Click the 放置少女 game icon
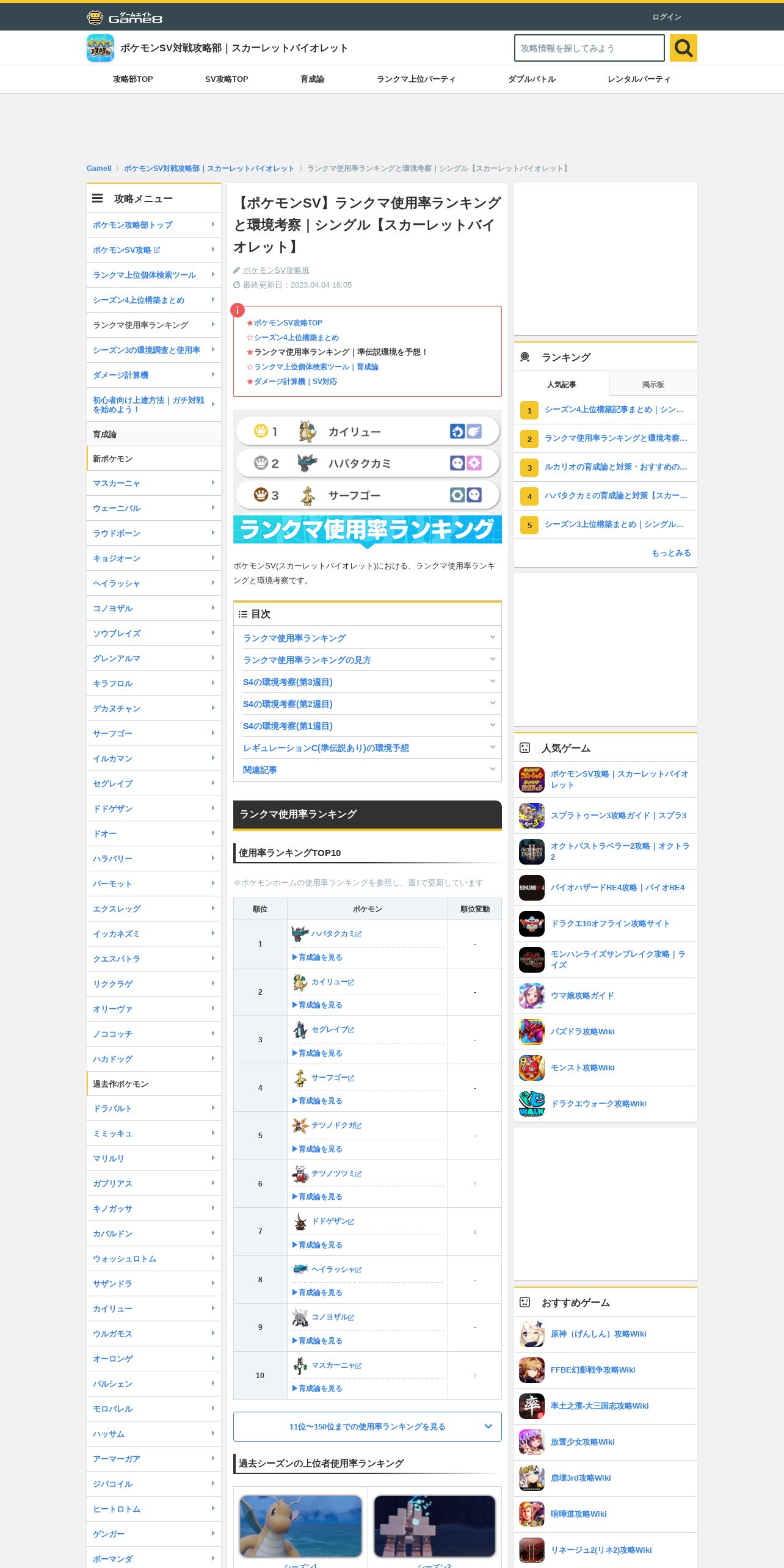Image resolution: width=784 pixels, height=1568 pixels. pos(532,1442)
